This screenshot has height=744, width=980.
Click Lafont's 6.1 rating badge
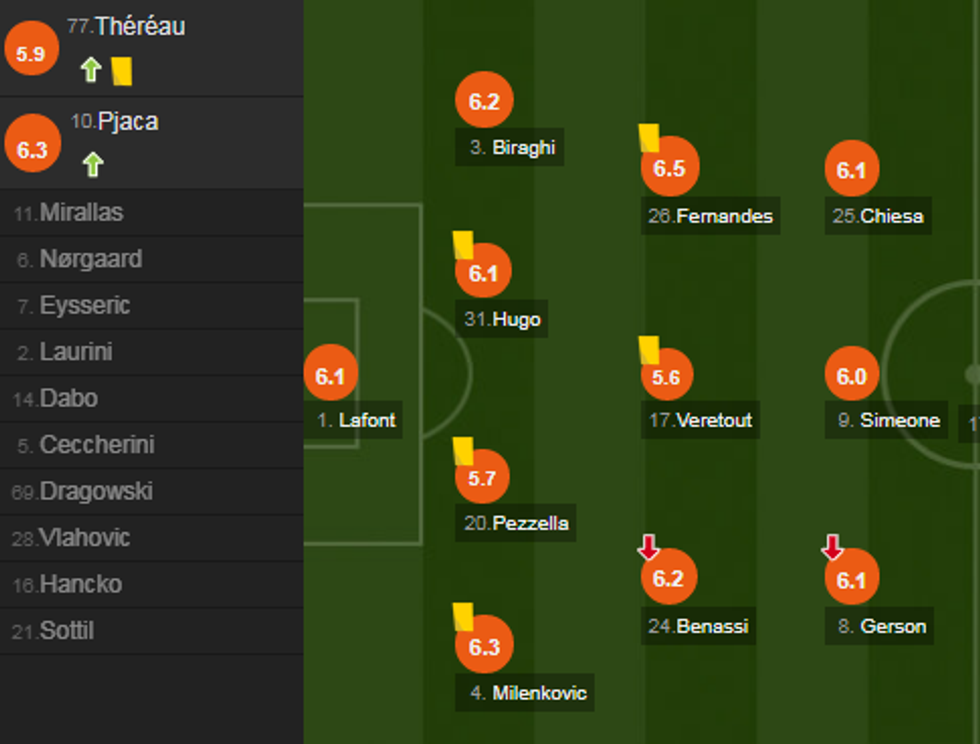[x=330, y=376]
